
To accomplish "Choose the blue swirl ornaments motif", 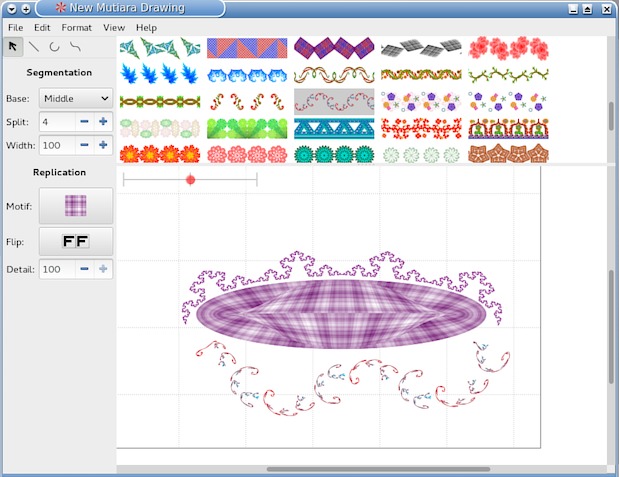I will pos(247,75).
